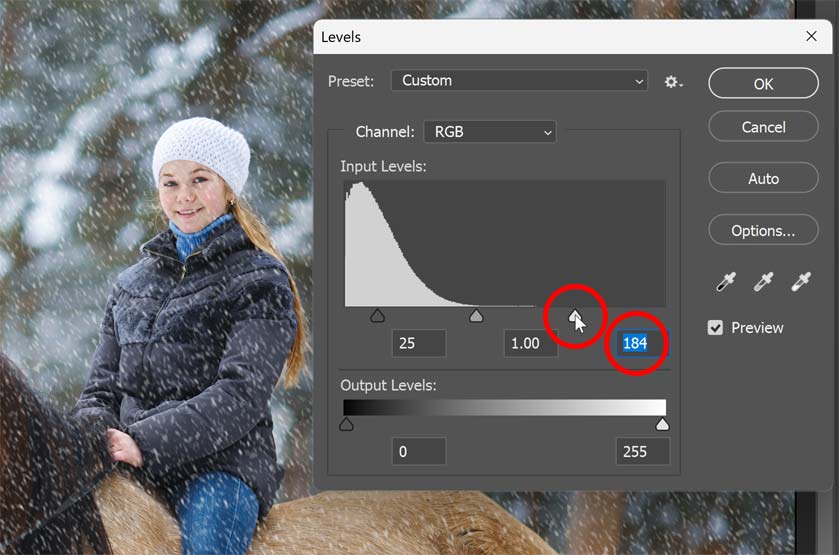Cancel the Levels adjustment
Viewport: 839px width, 555px height.
click(x=763, y=127)
